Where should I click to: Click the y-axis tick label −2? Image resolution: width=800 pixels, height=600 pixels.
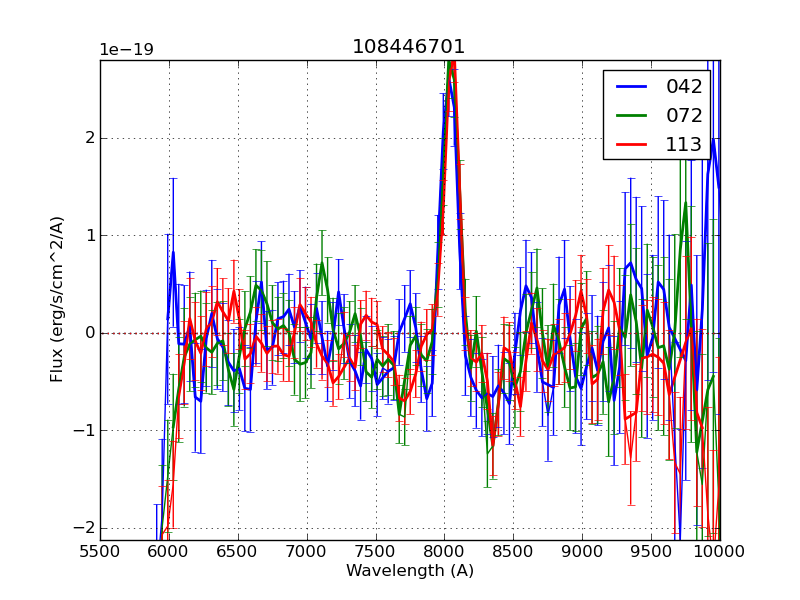(x=84, y=528)
